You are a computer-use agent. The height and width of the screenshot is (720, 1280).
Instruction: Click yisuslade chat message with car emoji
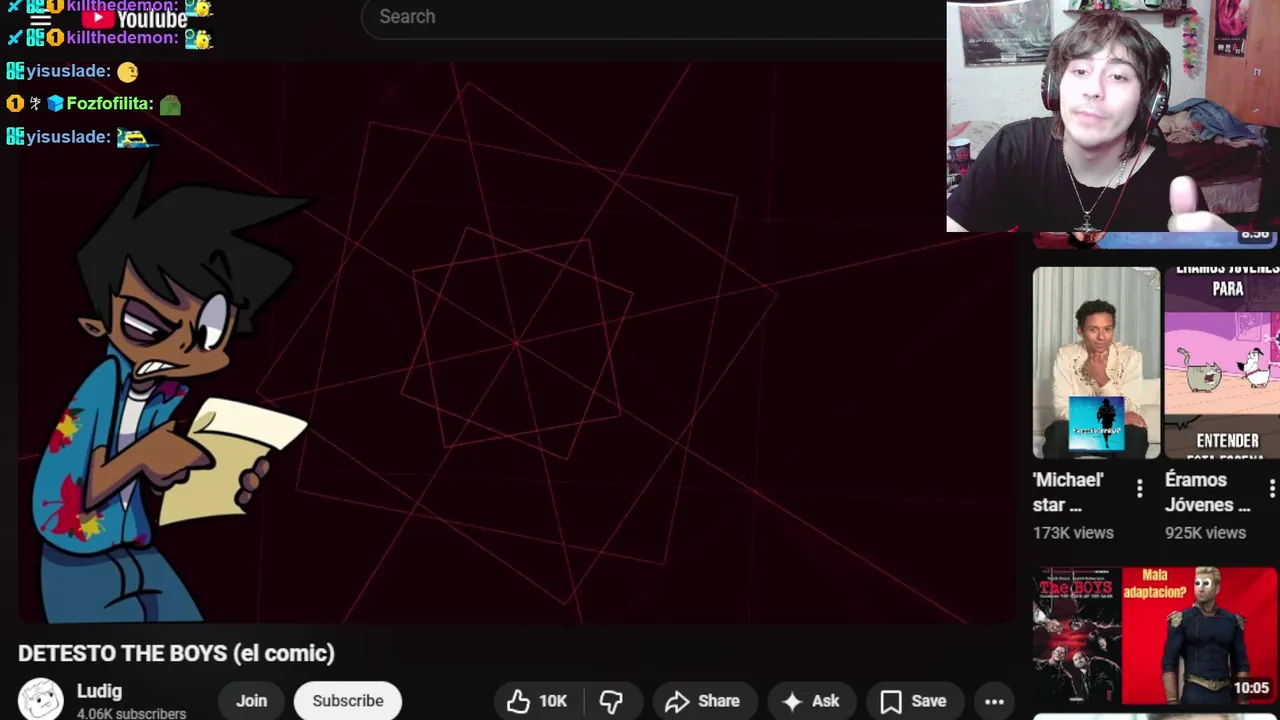[x=82, y=137]
